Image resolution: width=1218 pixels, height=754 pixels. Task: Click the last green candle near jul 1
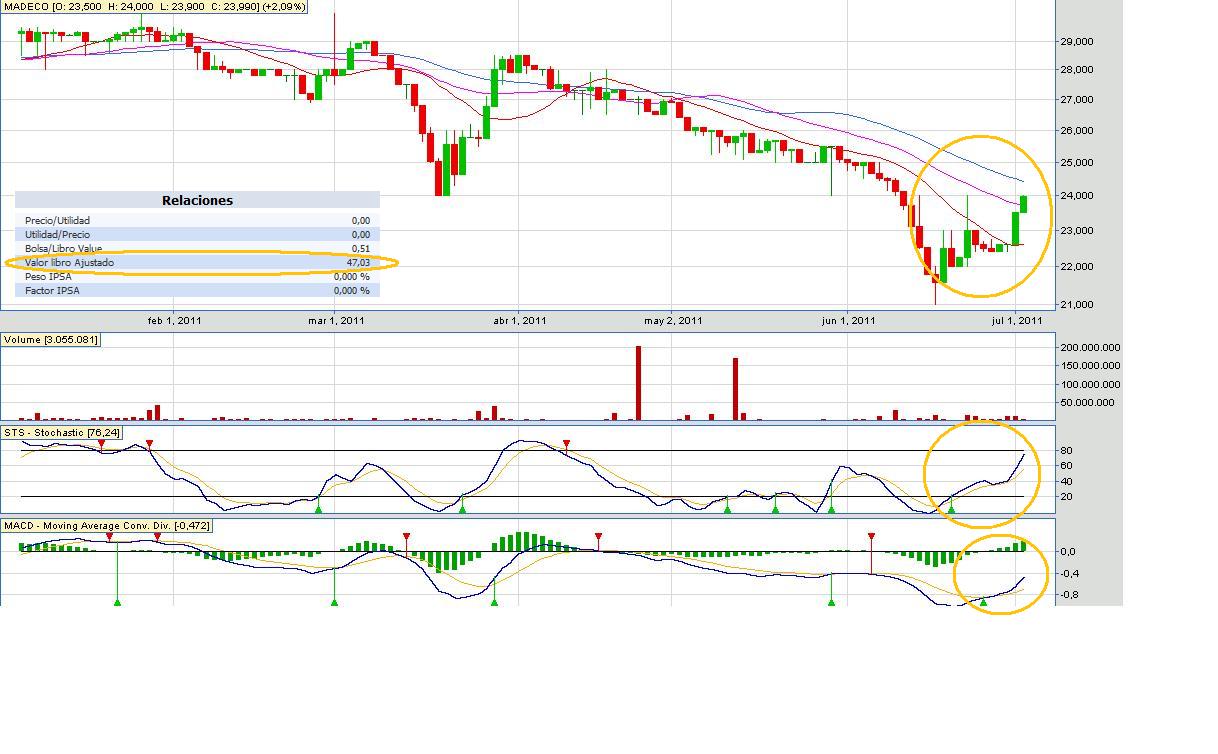pos(1024,203)
